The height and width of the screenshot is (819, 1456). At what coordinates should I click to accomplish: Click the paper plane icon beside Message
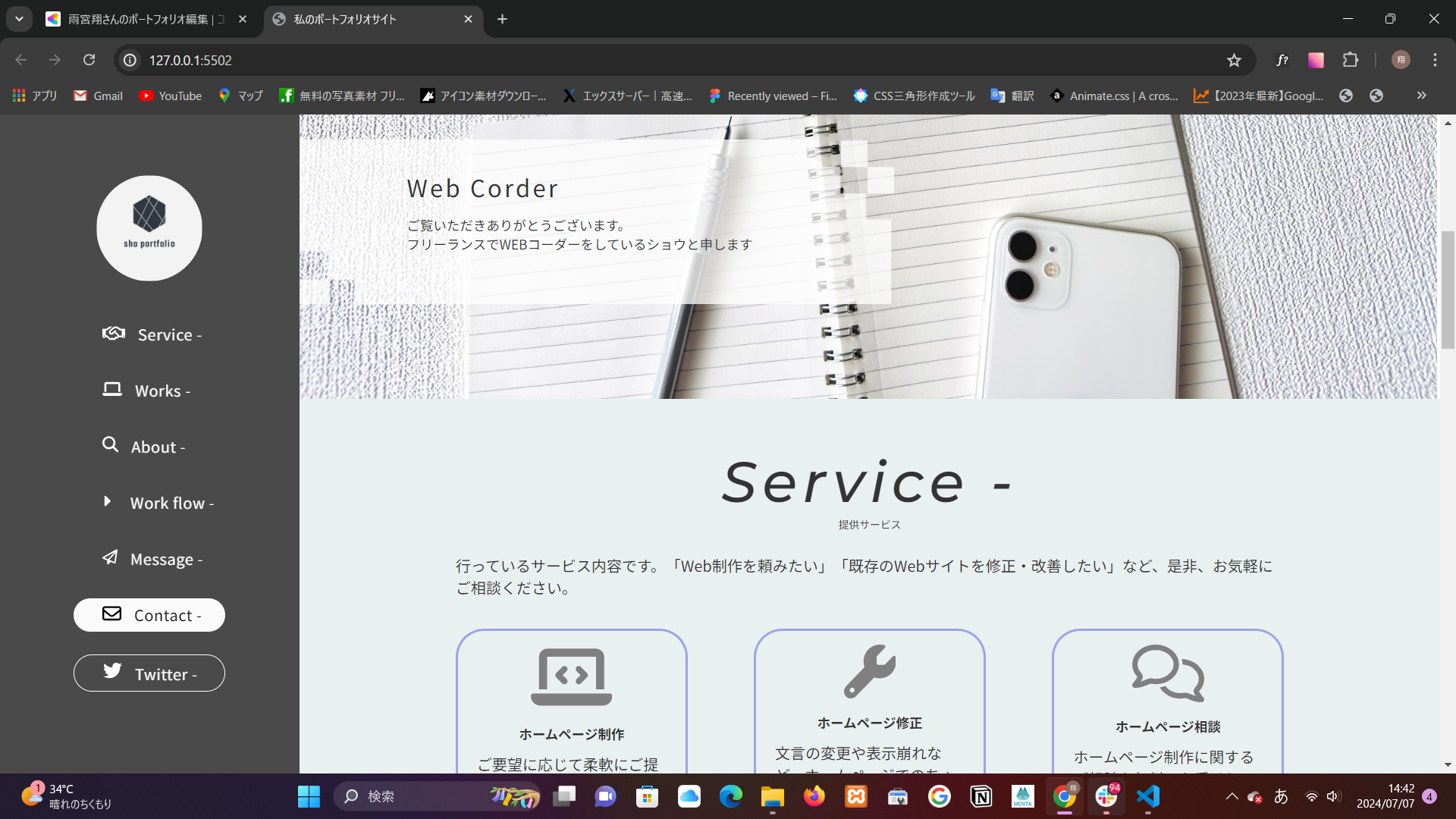point(112,558)
